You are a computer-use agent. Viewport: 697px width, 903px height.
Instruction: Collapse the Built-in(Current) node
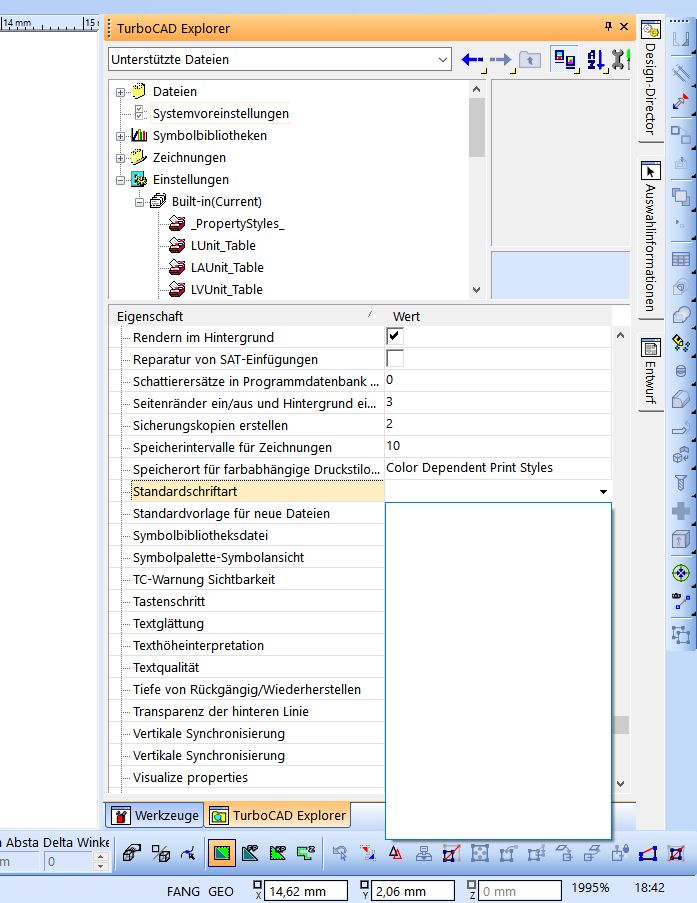coord(139,202)
